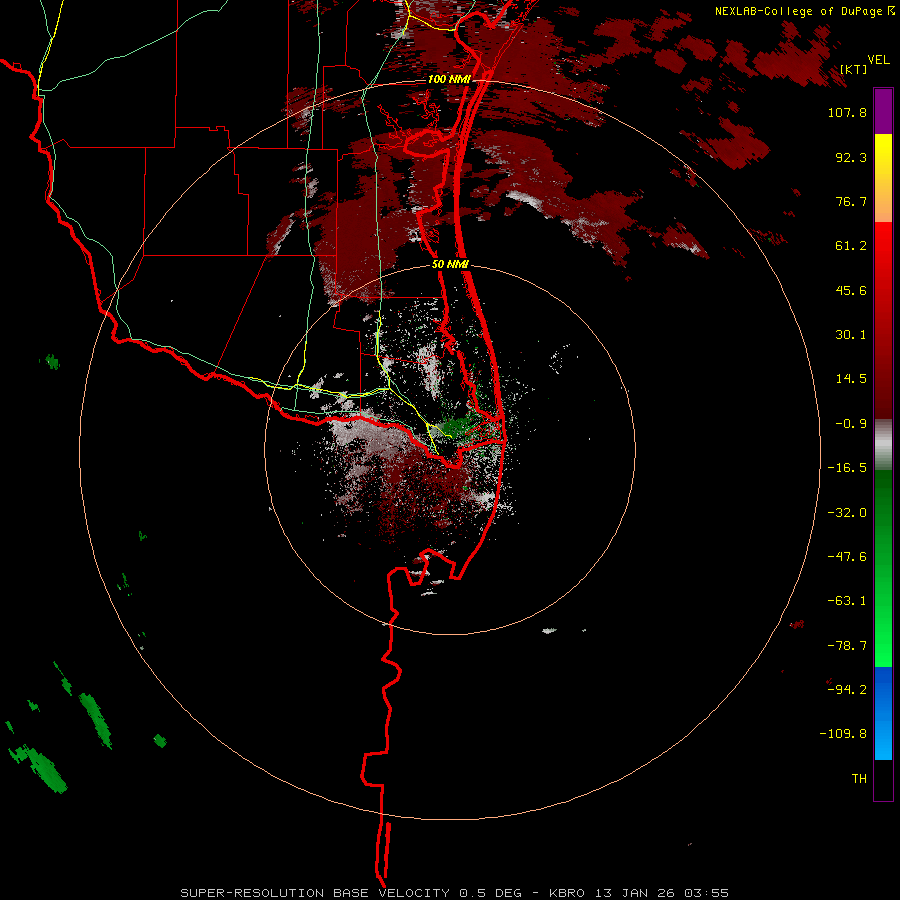
Task: Click the [KT] units label
Action: tap(854, 69)
